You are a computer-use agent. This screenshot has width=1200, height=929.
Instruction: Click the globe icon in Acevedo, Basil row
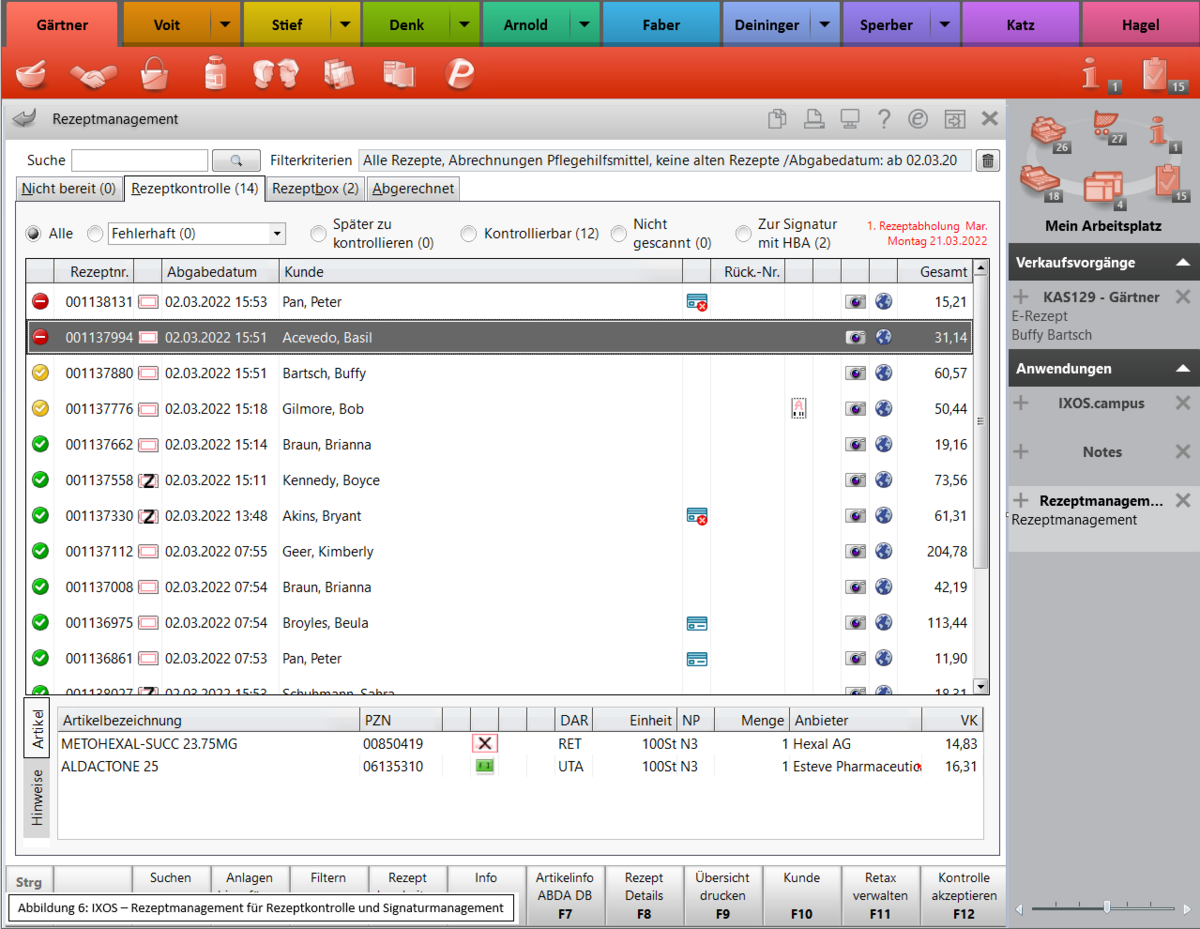(x=883, y=338)
